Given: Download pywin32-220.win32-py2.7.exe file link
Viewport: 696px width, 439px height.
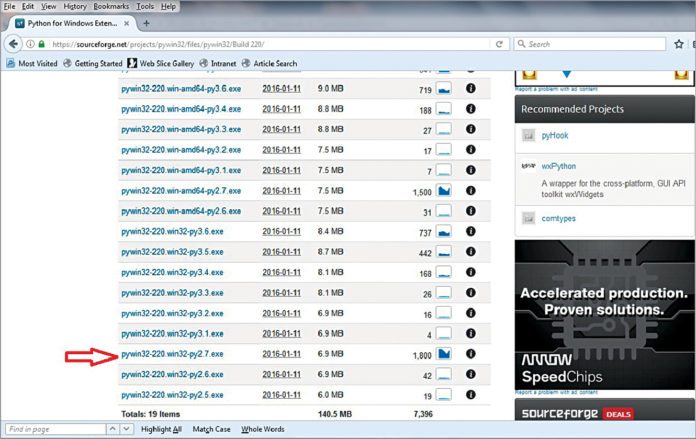Looking at the screenshot, I should pyautogui.click(x=171, y=354).
